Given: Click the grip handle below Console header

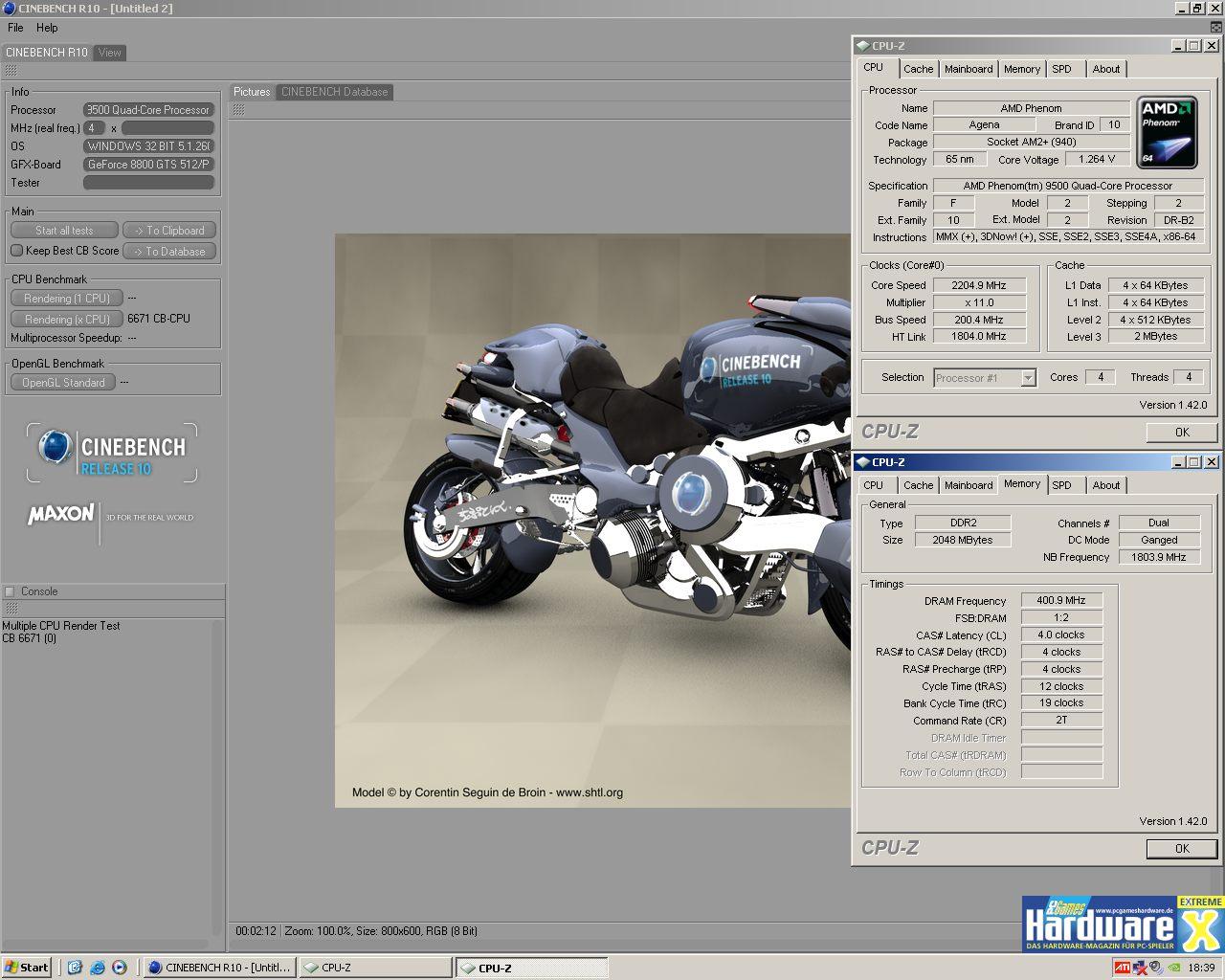Looking at the screenshot, I should click(11, 609).
